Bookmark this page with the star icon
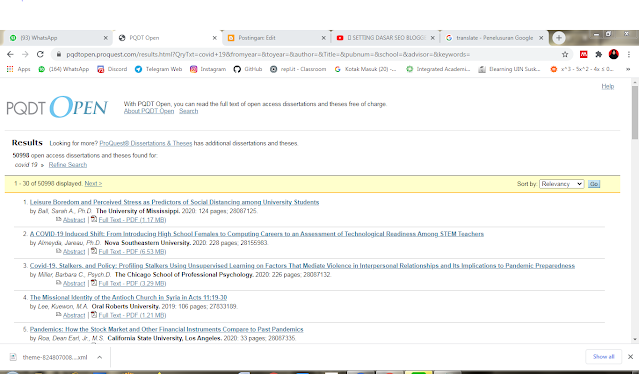 565,54
